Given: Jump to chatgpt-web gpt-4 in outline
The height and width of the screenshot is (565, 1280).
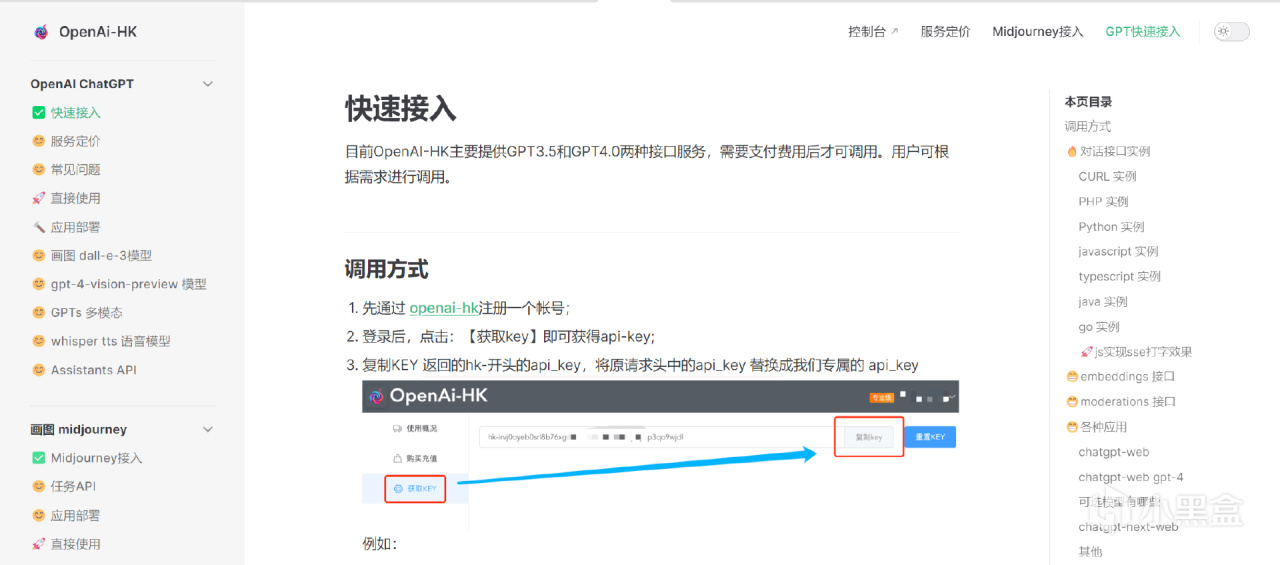Looking at the screenshot, I should [1131, 477].
